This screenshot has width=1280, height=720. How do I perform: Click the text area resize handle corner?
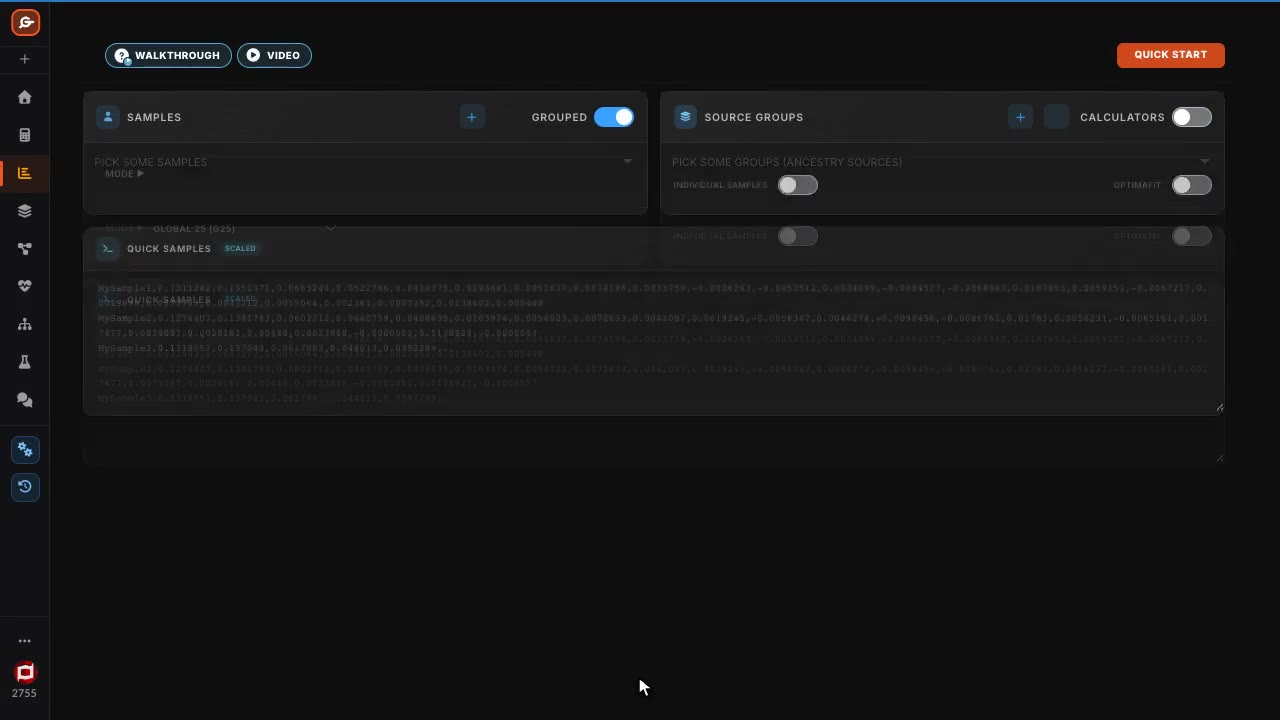click(x=1220, y=407)
